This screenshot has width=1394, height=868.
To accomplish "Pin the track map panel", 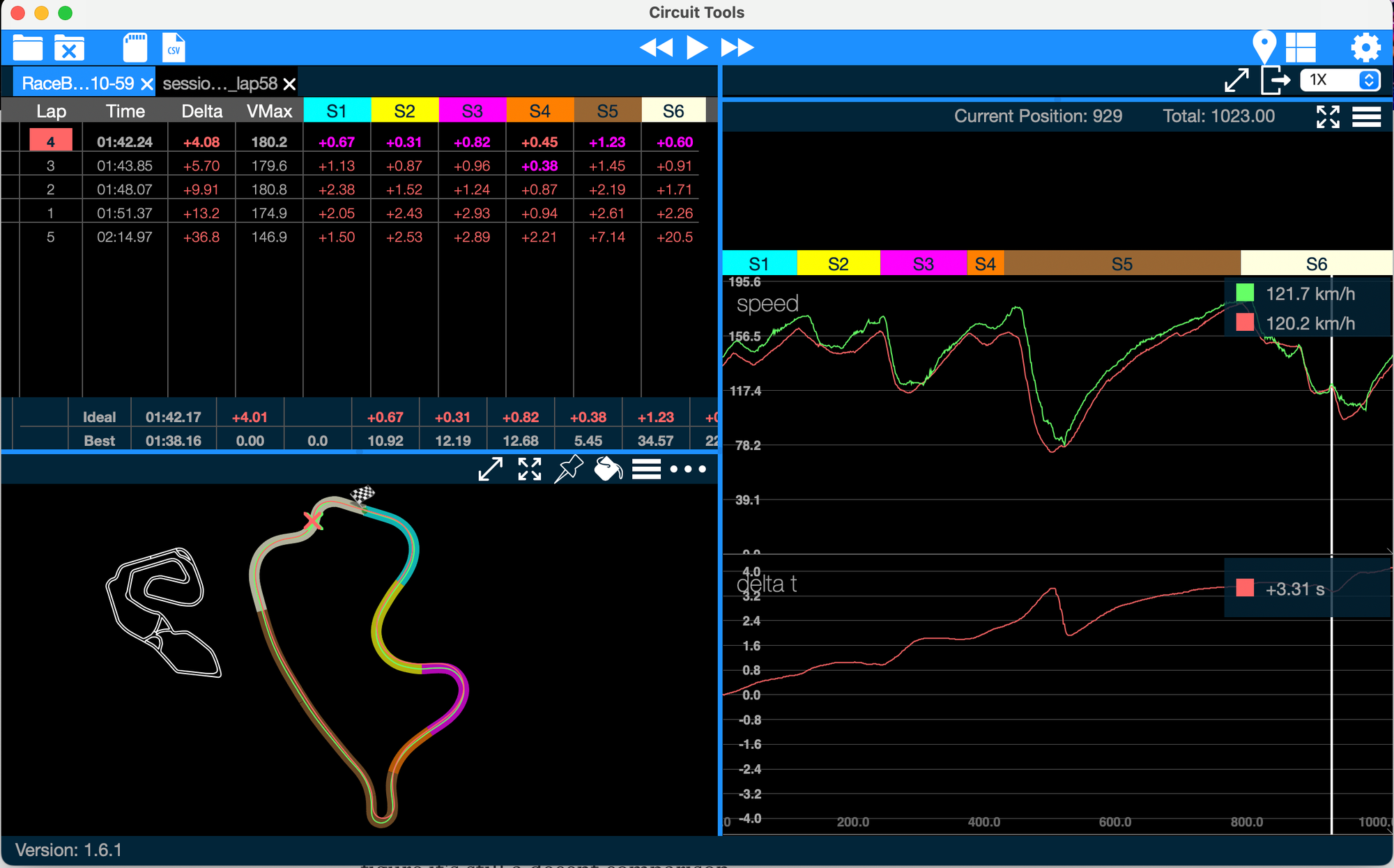I will (568, 469).
